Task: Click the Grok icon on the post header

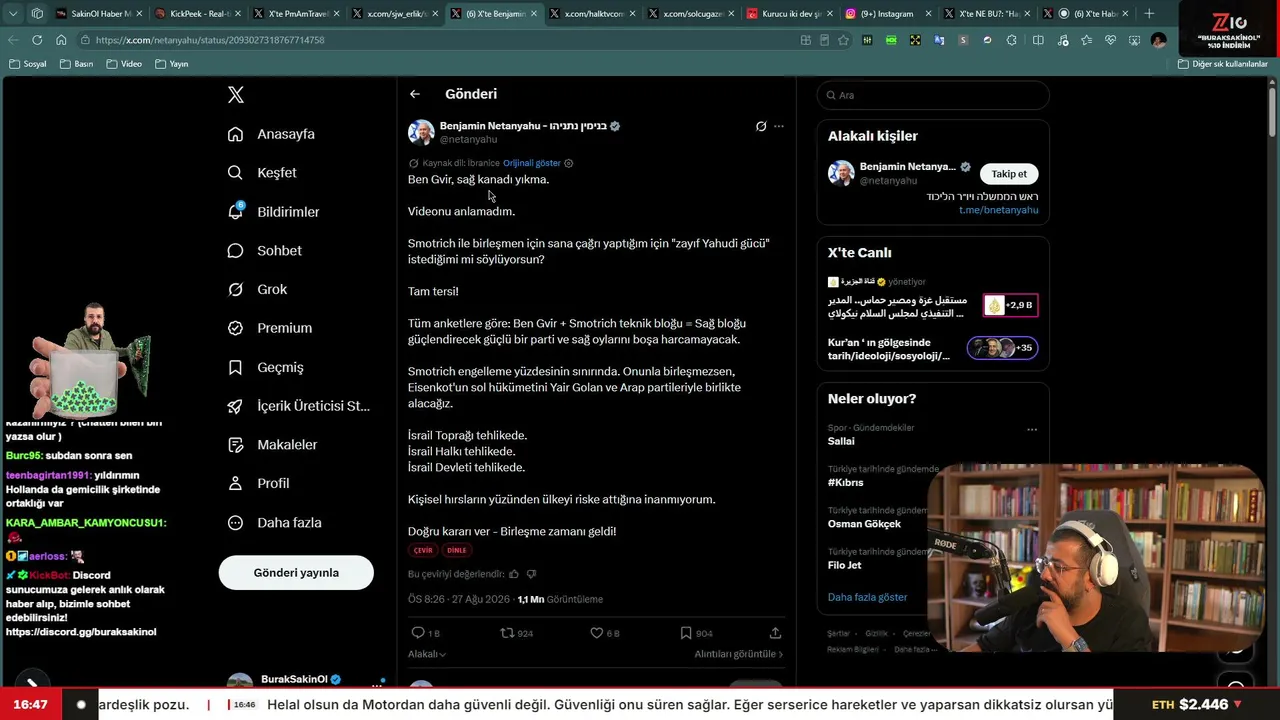Action: [x=761, y=126]
